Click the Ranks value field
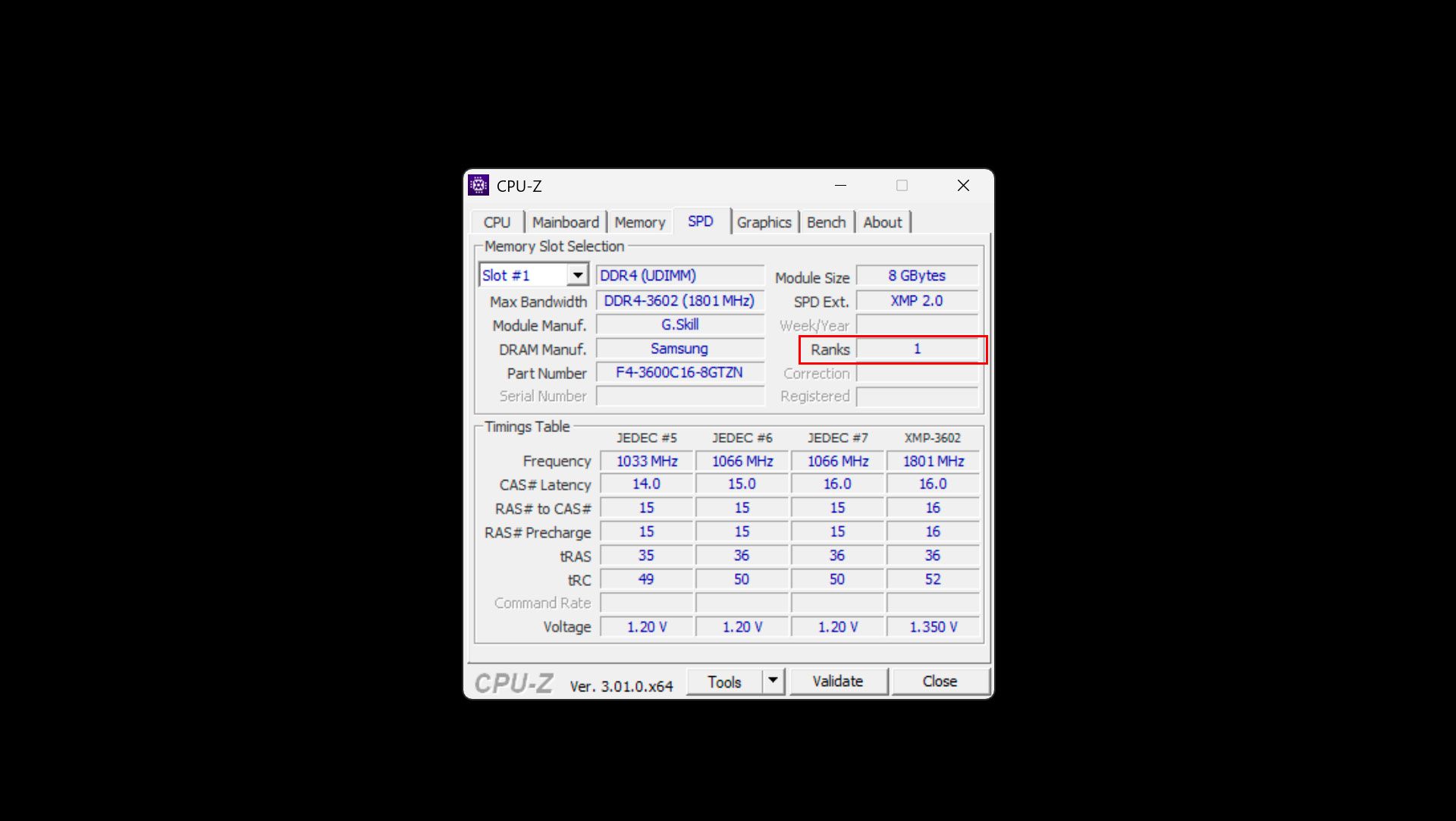1456x821 pixels. pyautogui.click(x=917, y=349)
